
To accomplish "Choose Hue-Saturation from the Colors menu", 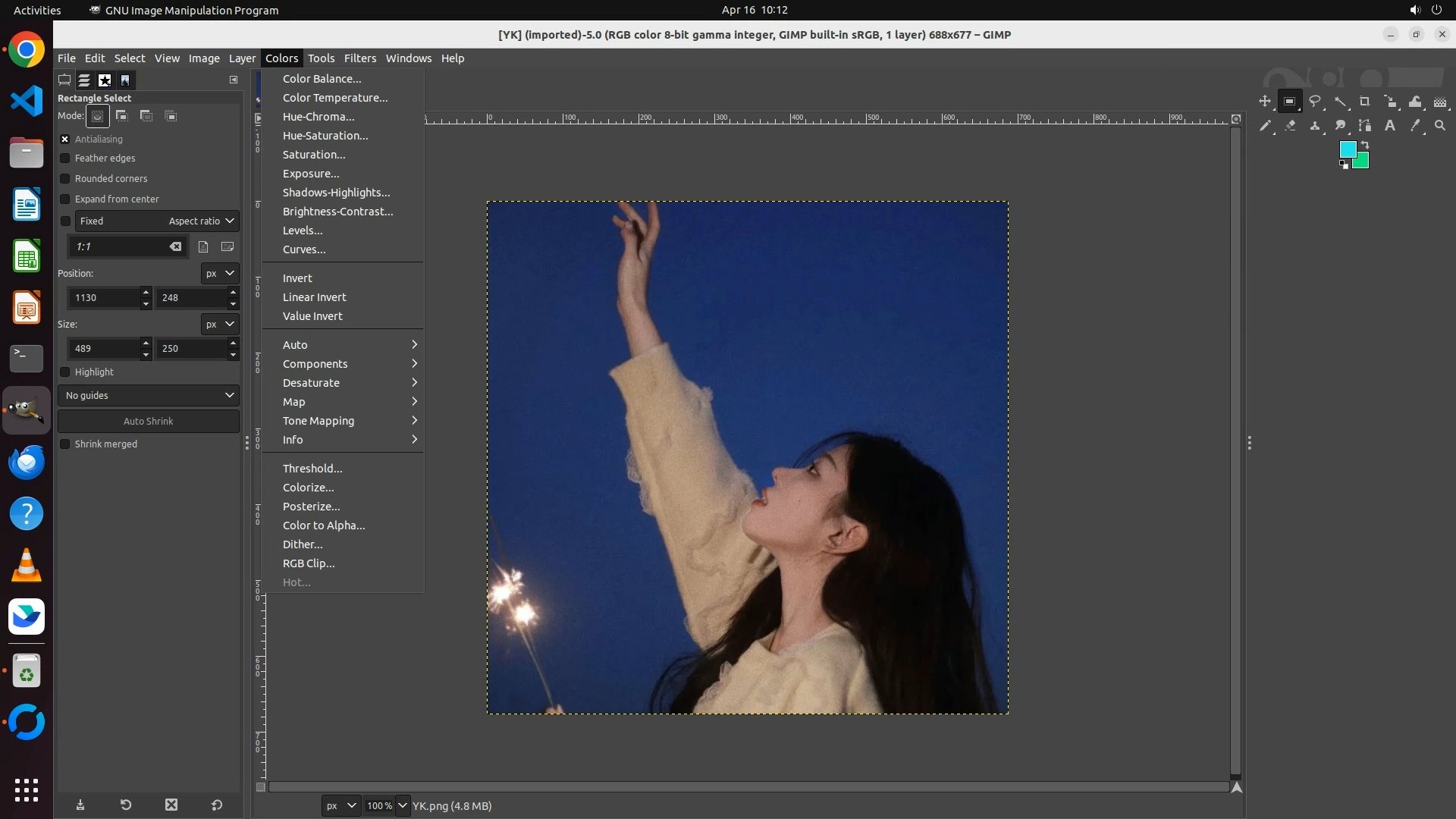I will pos(325,136).
